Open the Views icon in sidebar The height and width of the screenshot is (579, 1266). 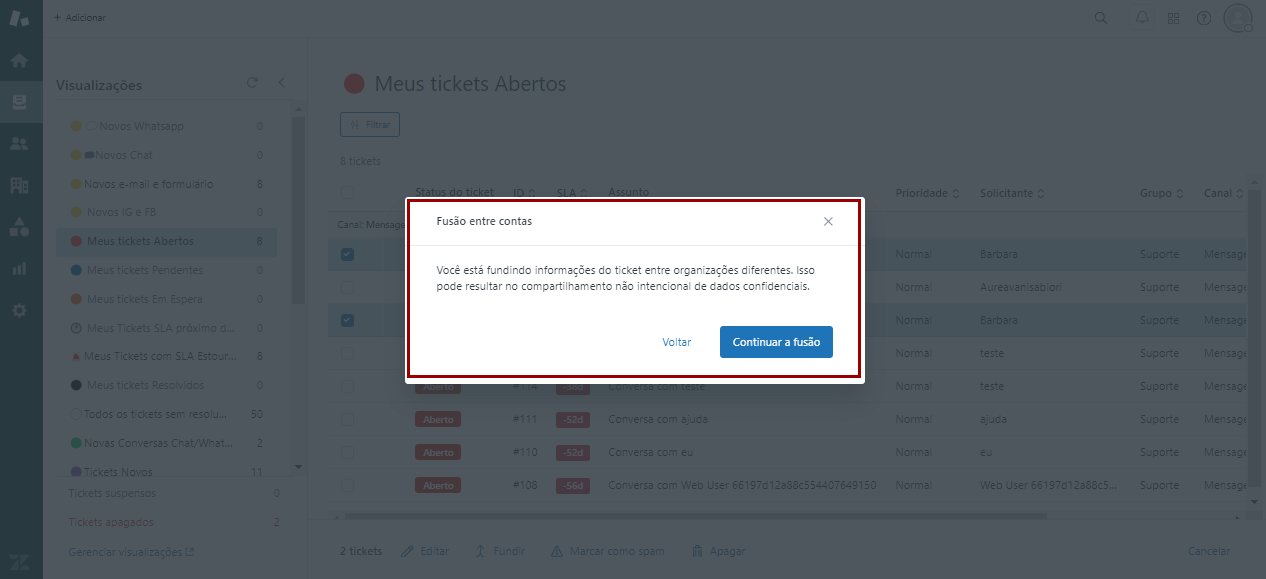pos(19,102)
